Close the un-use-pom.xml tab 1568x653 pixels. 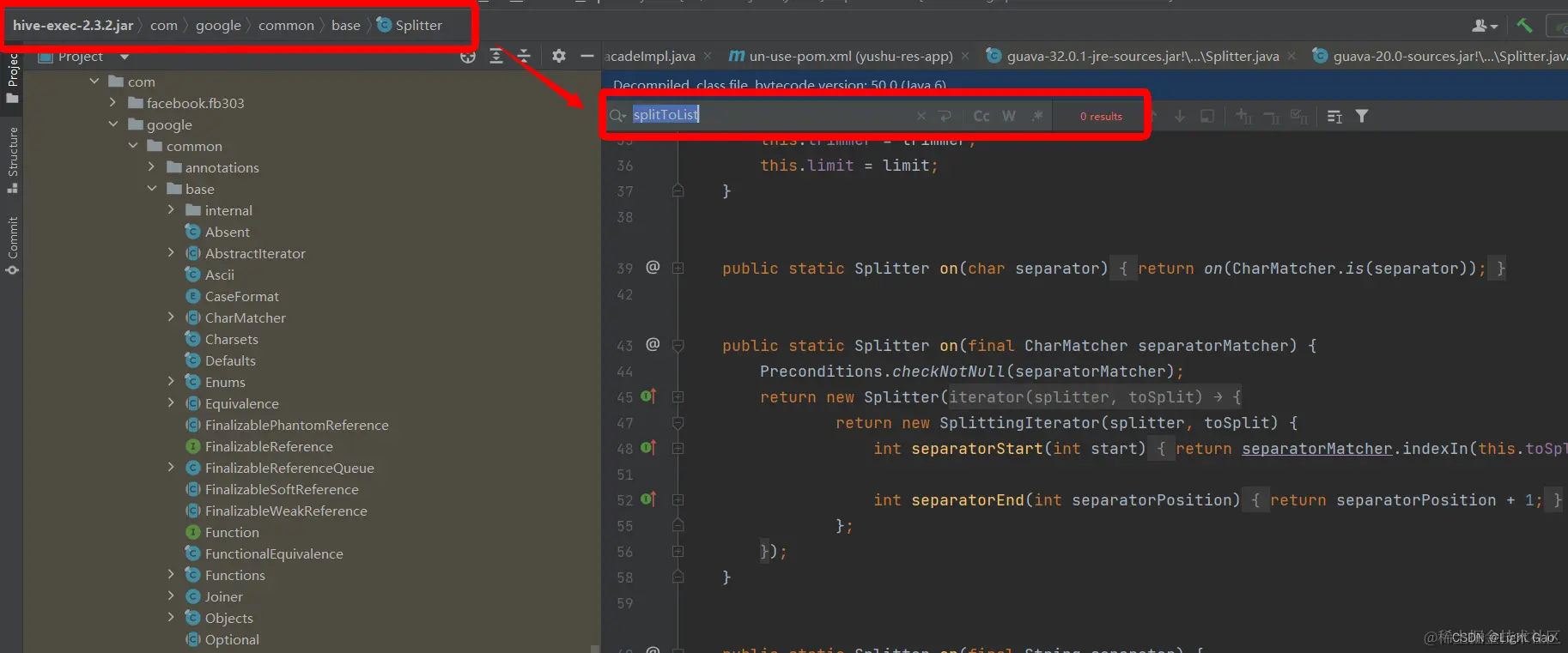[x=965, y=56]
